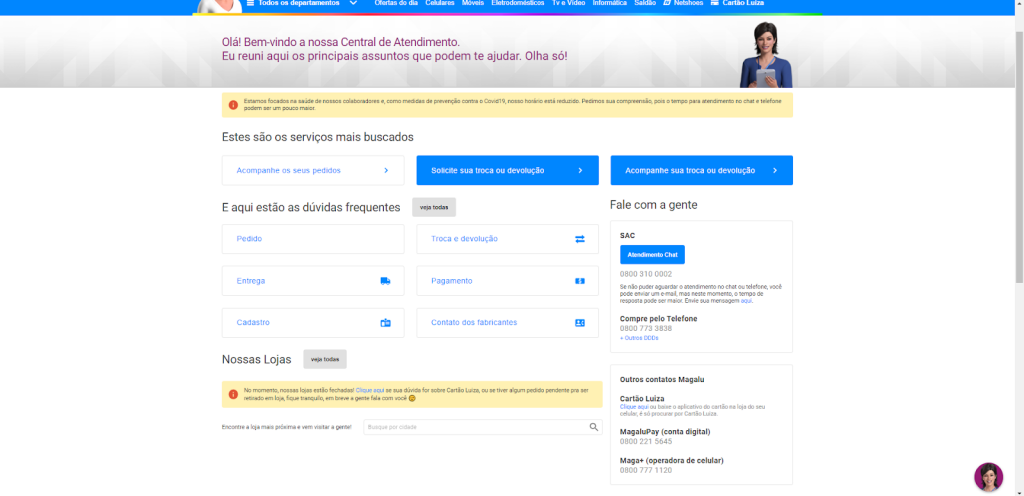Open the Pedido FAQ category
The image size is (1024, 496).
313,239
